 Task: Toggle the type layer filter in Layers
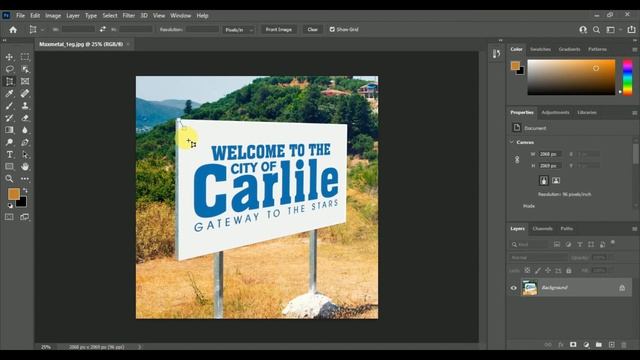click(x=580, y=244)
